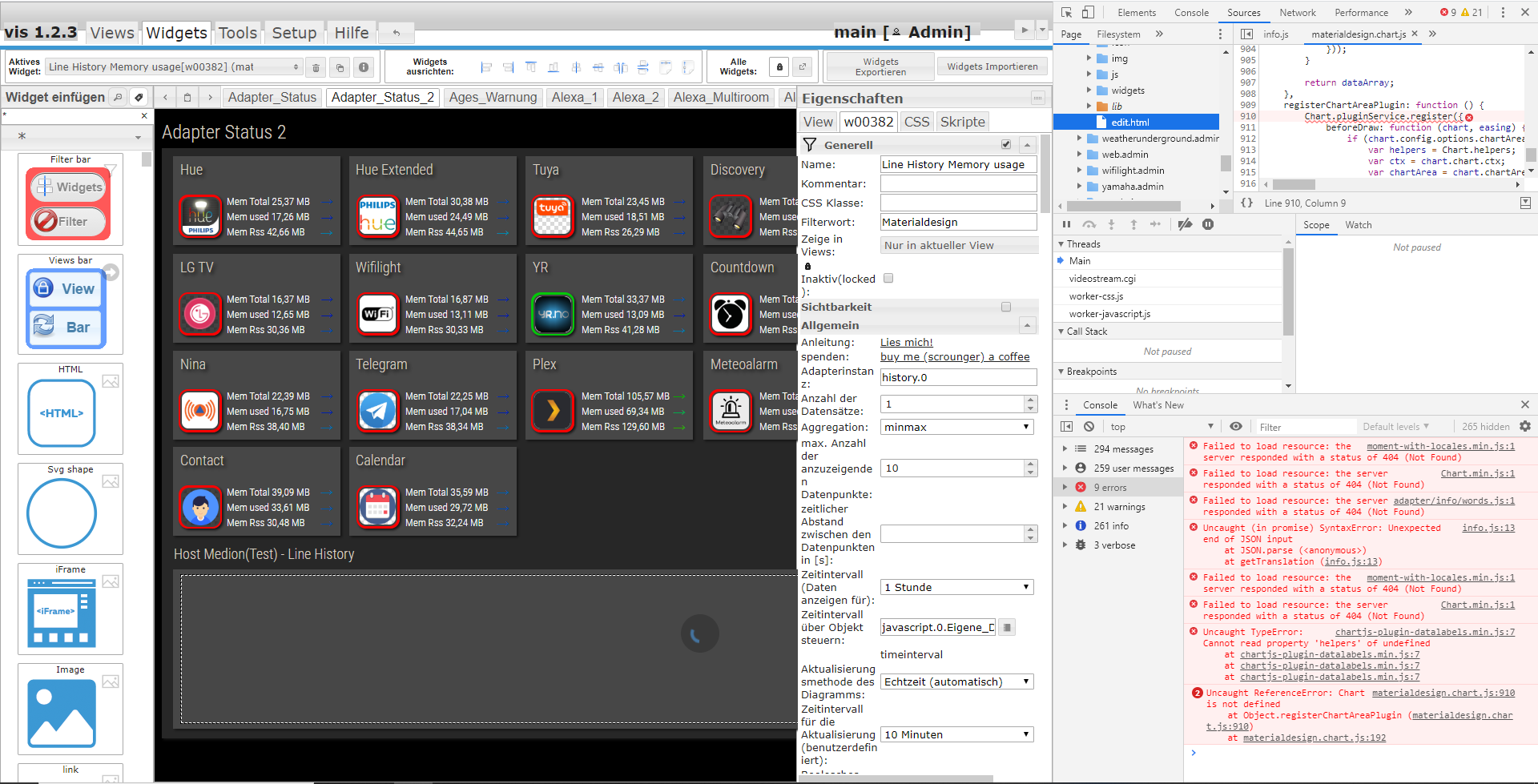Click the console Filter input

(1306, 427)
